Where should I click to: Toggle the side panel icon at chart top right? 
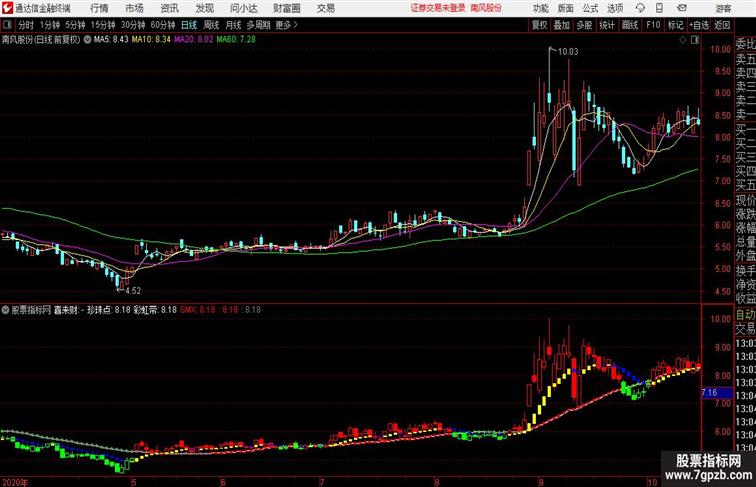tap(695, 40)
